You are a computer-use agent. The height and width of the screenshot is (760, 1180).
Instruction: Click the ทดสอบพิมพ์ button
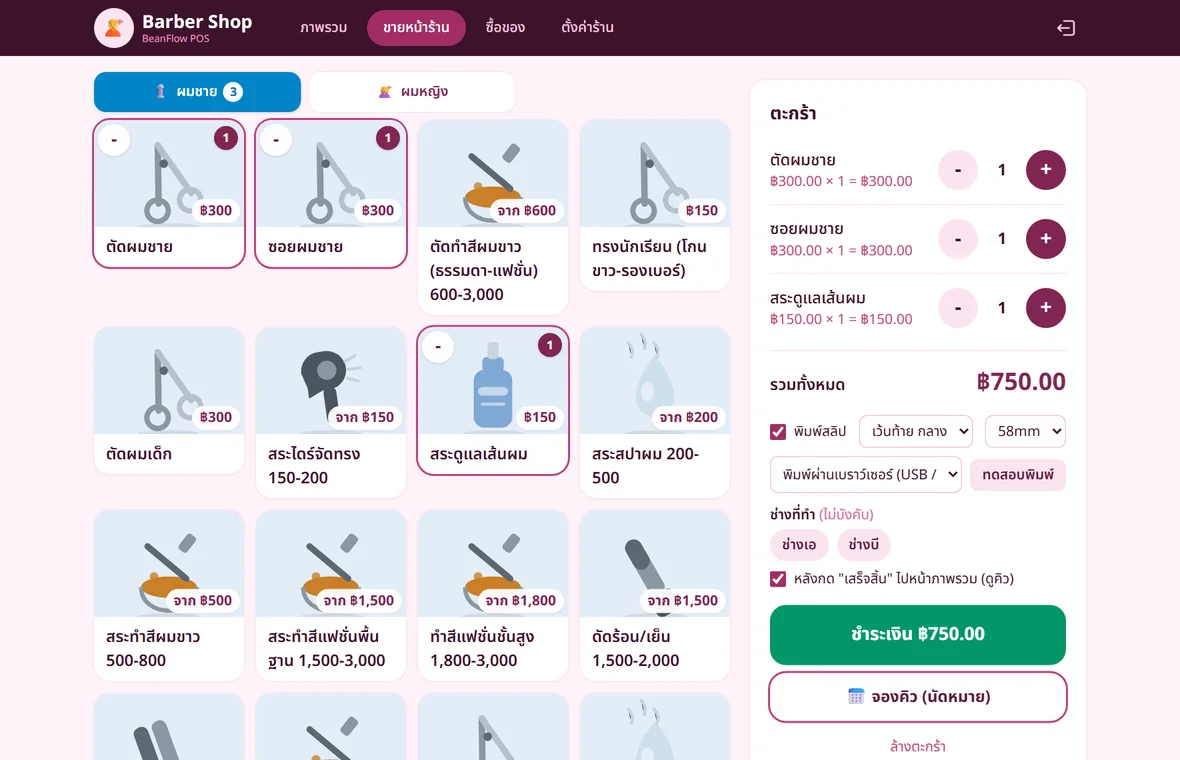(1017, 475)
